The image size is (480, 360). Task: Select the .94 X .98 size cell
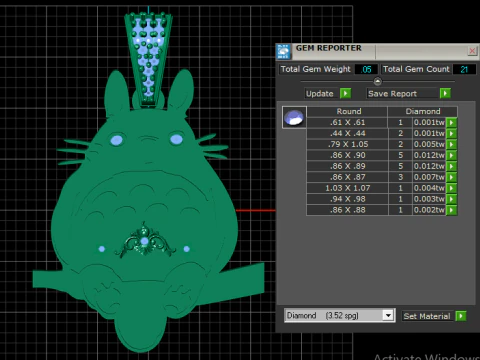pos(347,199)
